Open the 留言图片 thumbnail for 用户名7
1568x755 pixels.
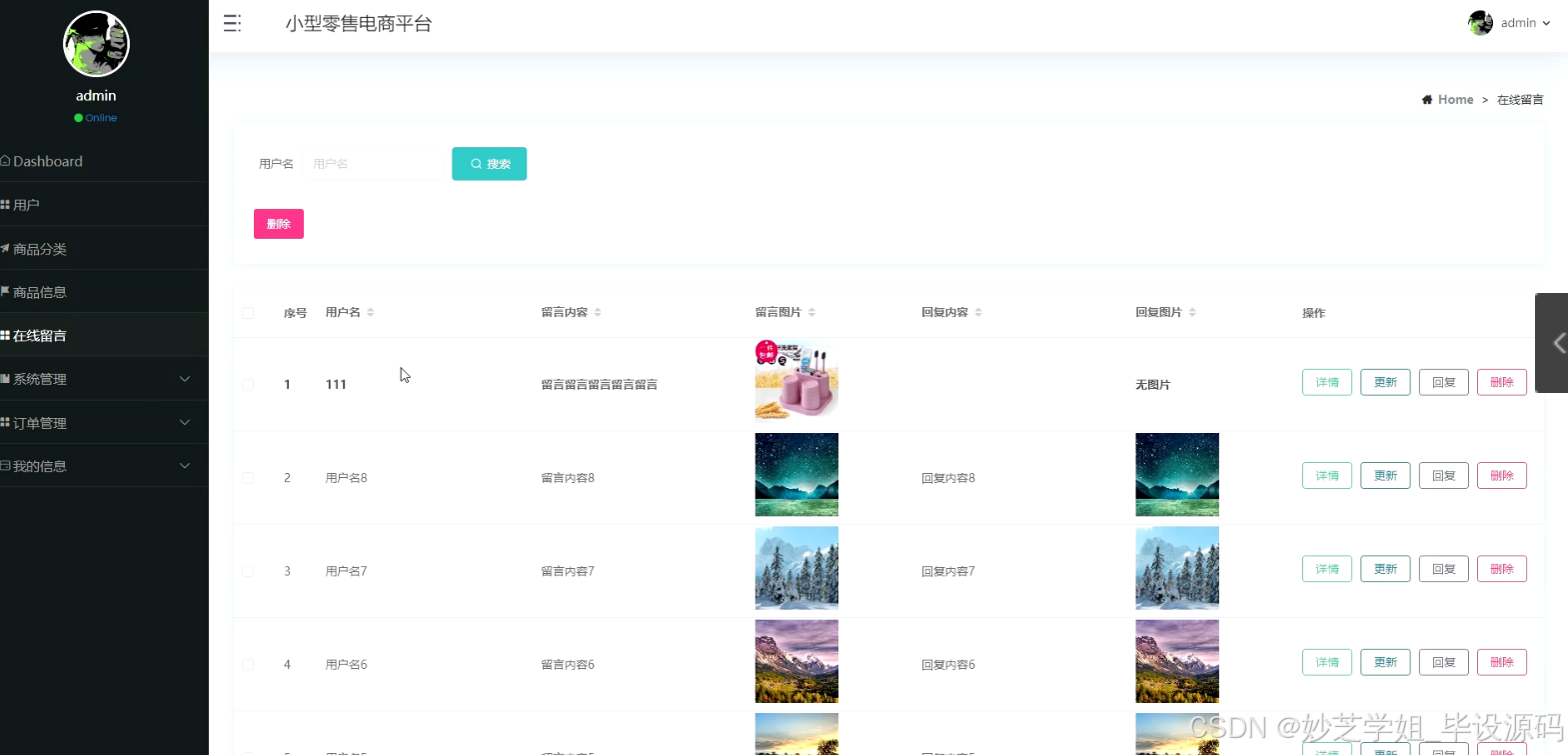pyautogui.click(x=796, y=568)
